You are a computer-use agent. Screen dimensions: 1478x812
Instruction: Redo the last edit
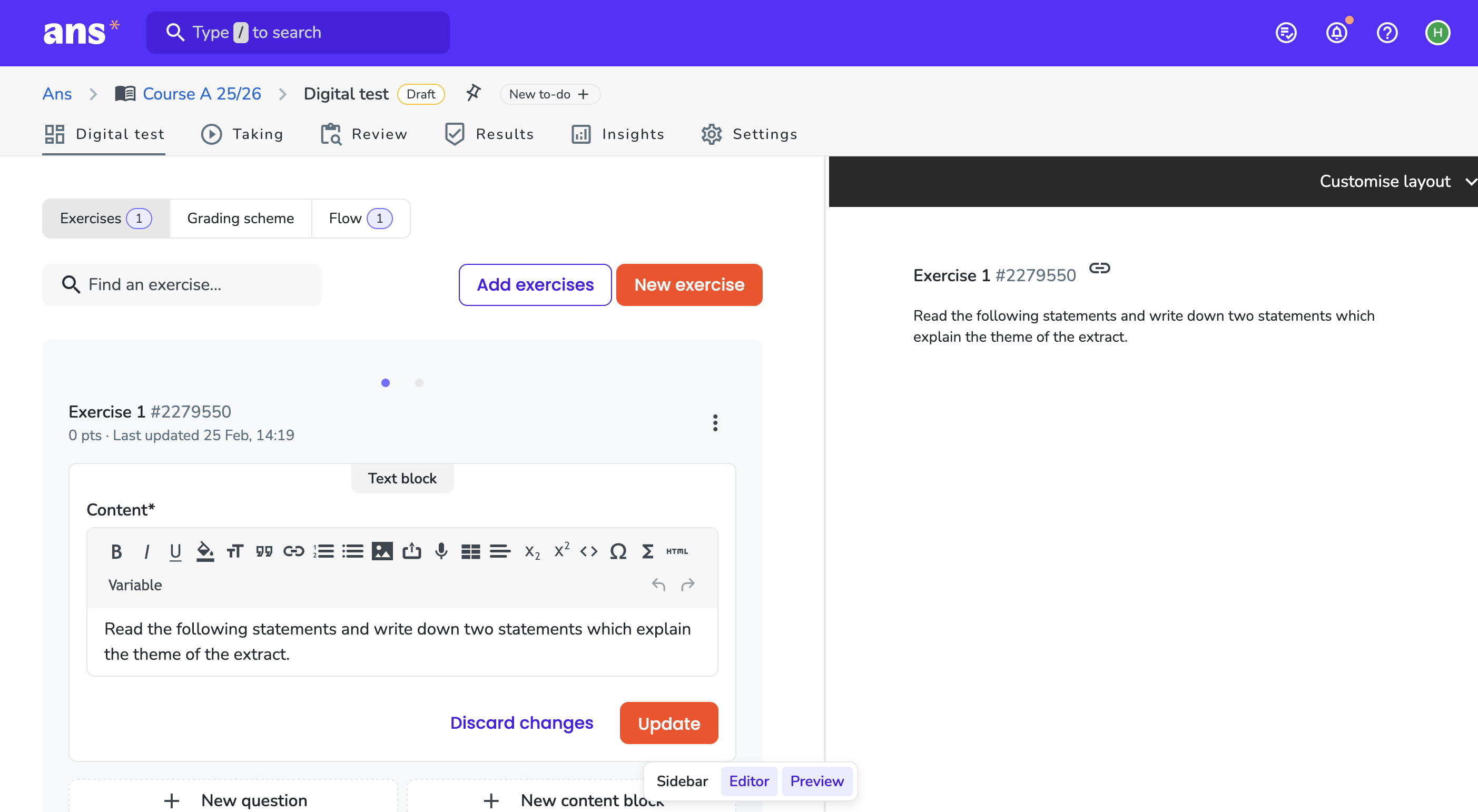click(688, 585)
